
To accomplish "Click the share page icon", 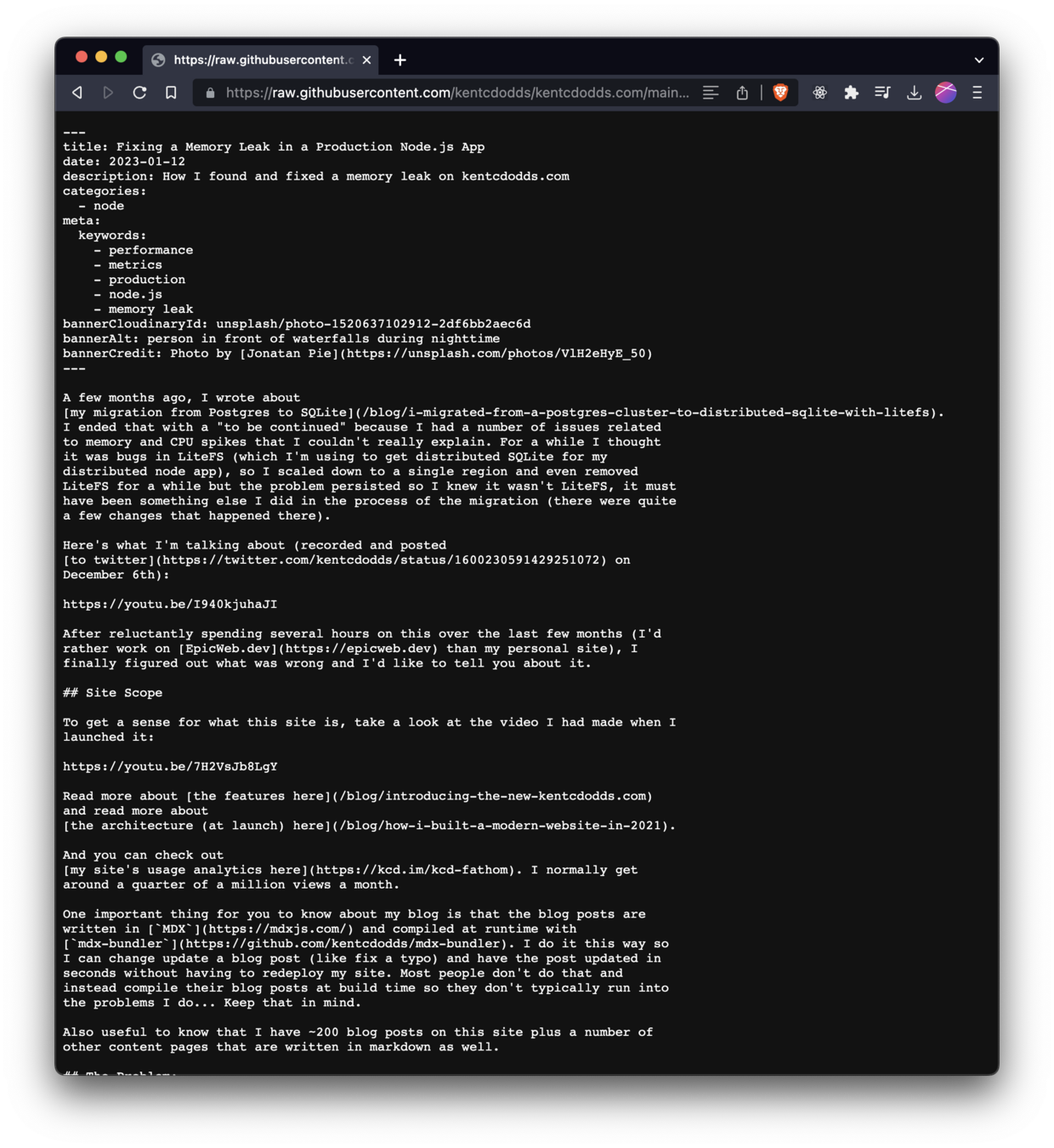I will (x=742, y=93).
